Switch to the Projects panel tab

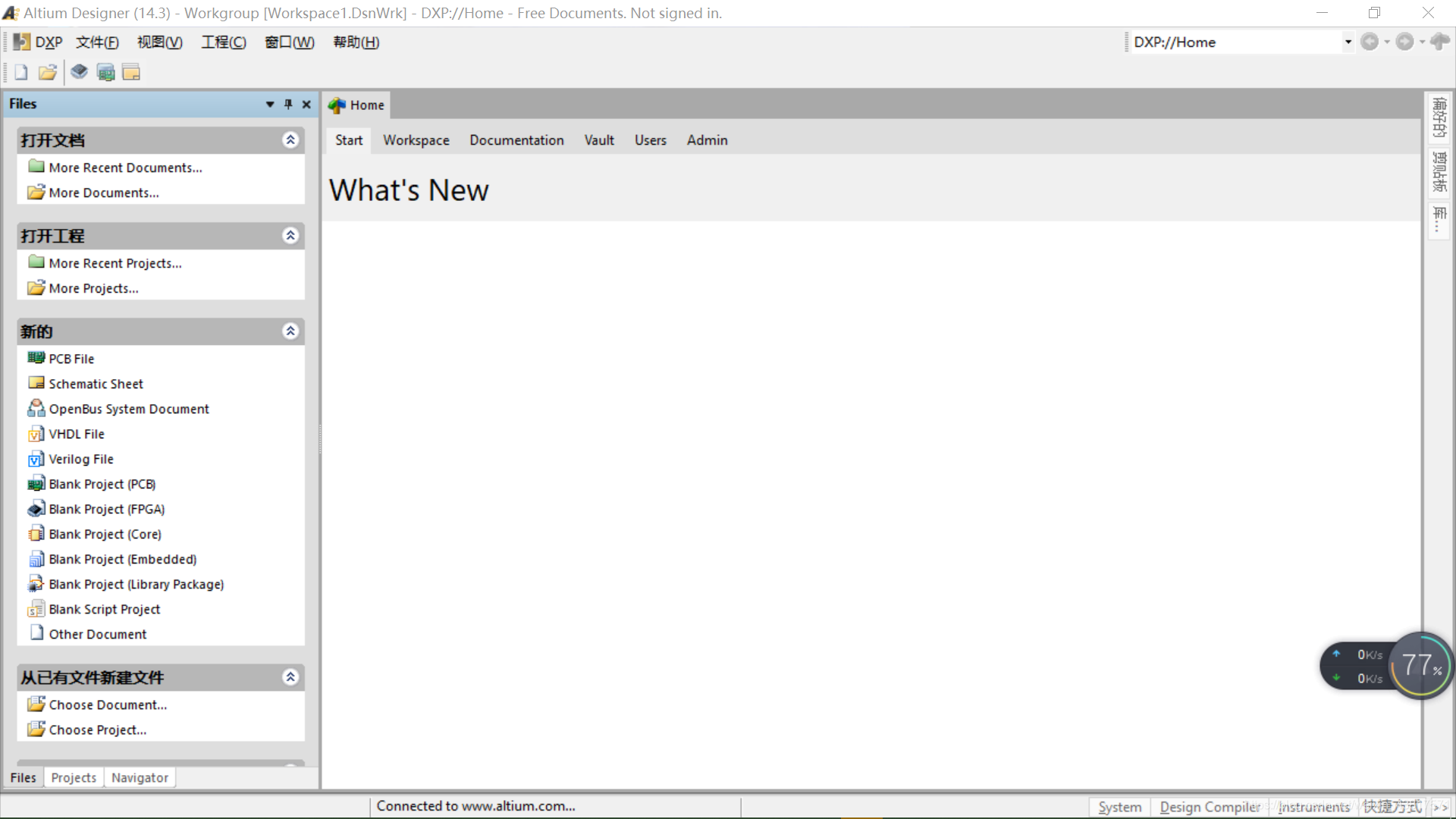click(x=74, y=778)
